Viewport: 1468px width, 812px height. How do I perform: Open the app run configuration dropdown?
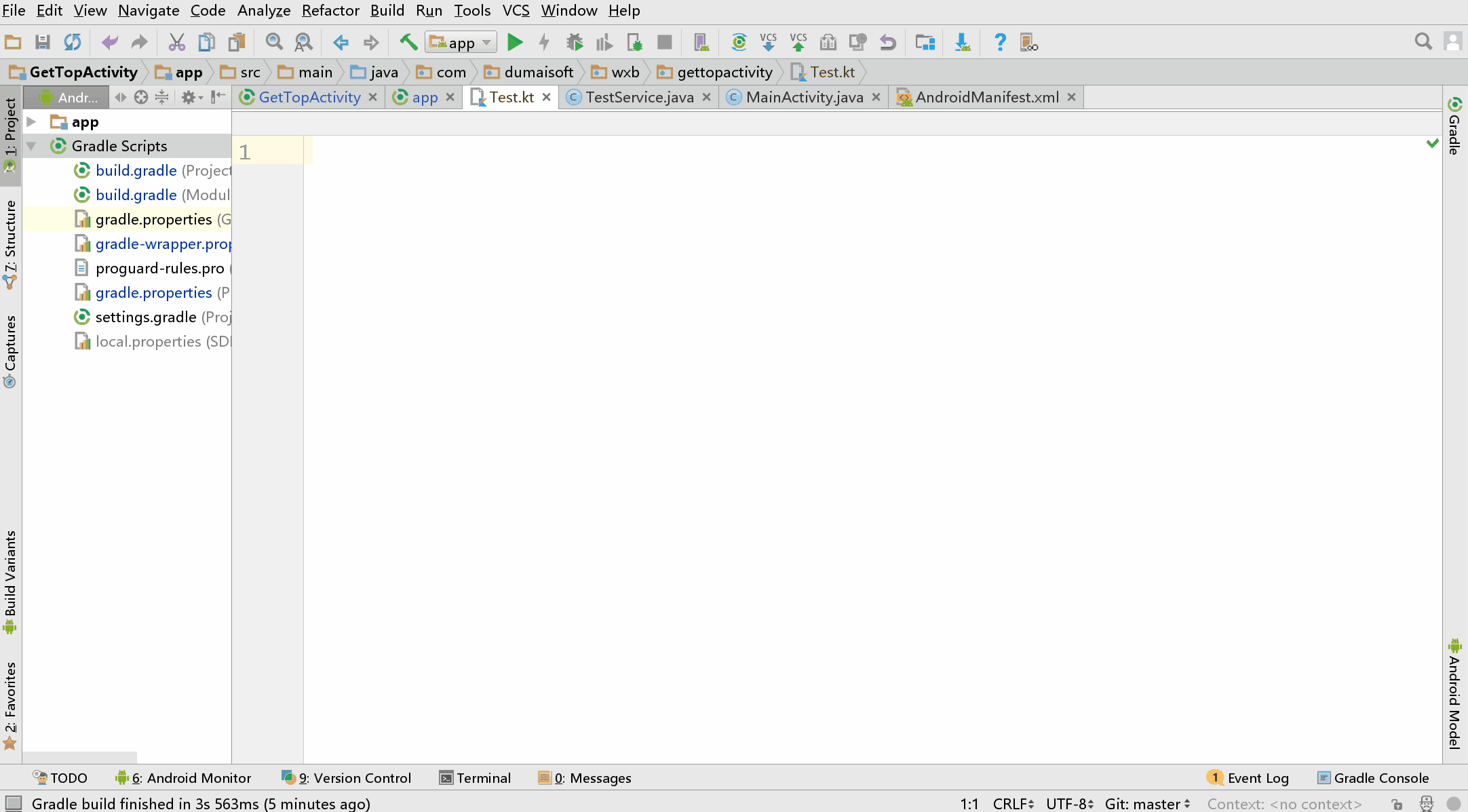coord(461,43)
